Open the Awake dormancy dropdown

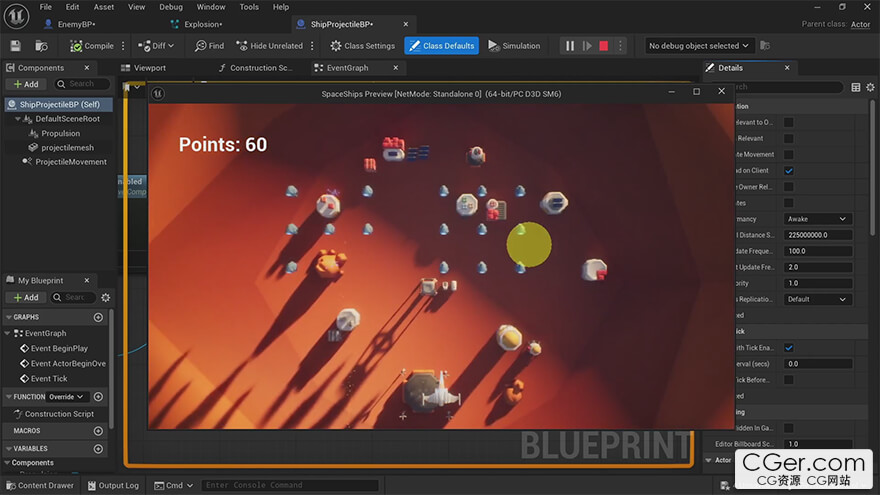(817, 219)
